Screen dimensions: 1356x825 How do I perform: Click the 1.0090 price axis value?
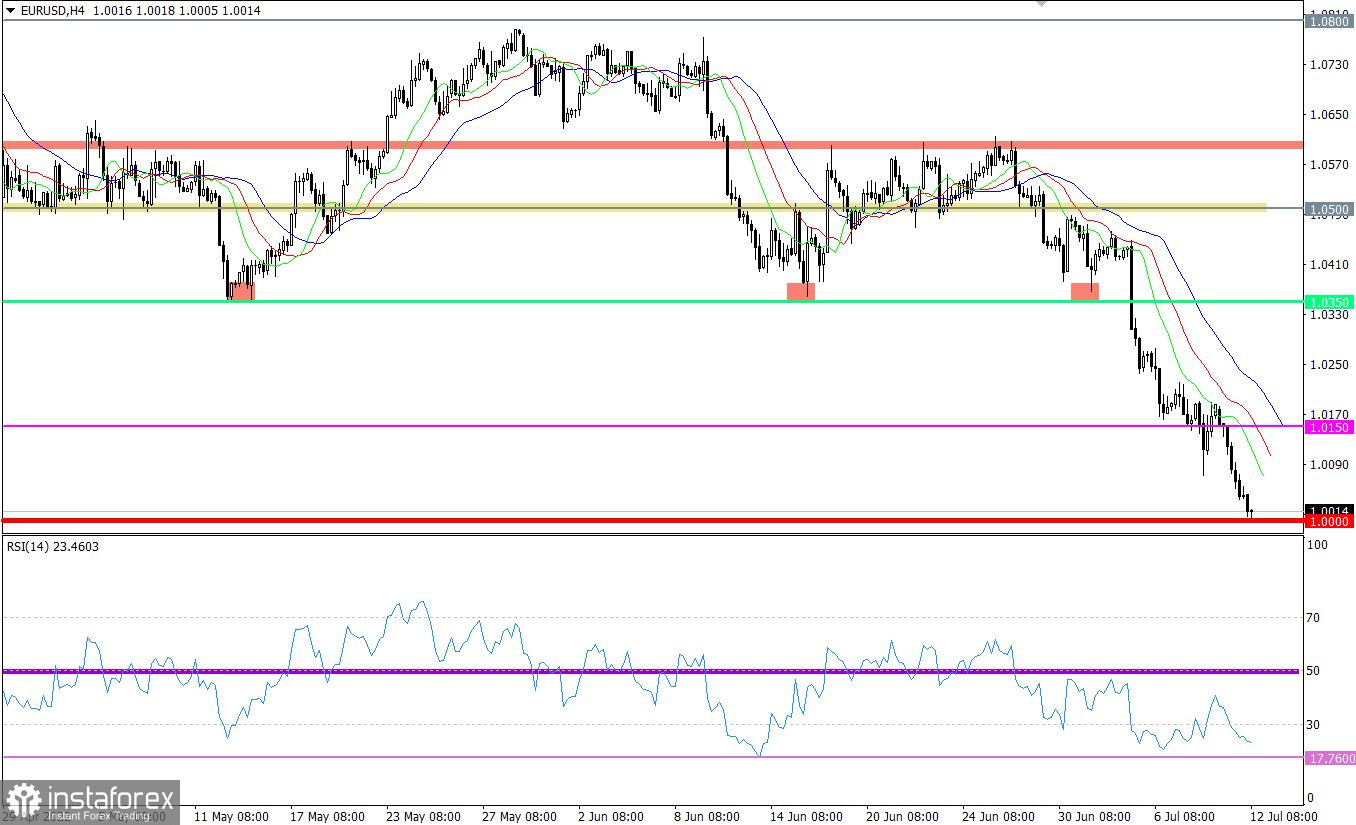[1328, 464]
